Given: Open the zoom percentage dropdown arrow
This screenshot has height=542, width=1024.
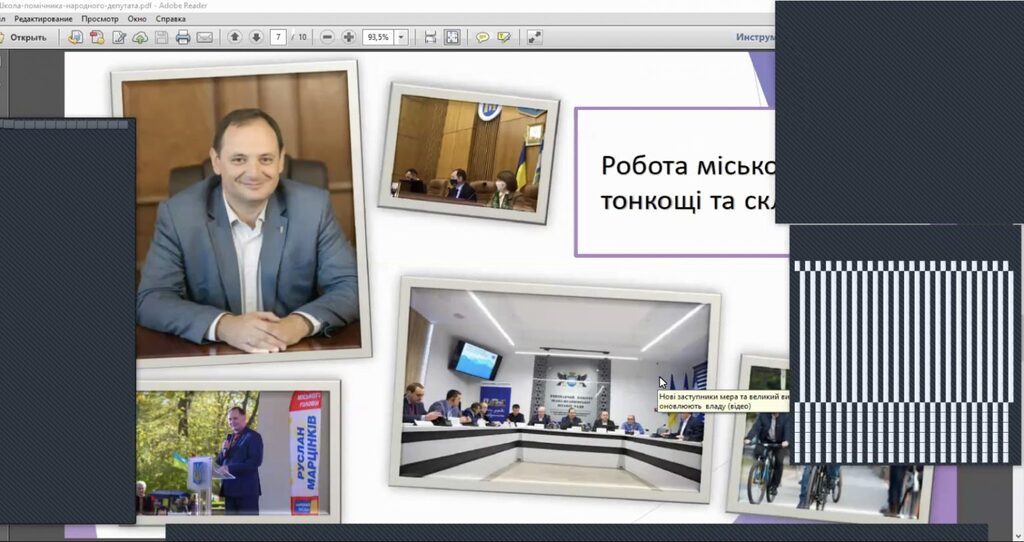Looking at the screenshot, I should pyautogui.click(x=402, y=37).
